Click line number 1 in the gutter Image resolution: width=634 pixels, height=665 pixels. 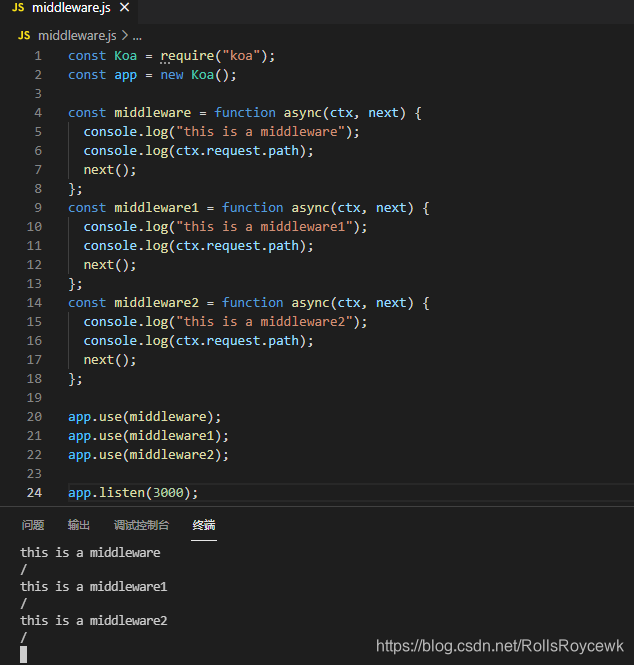pyautogui.click(x=38, y=56)
